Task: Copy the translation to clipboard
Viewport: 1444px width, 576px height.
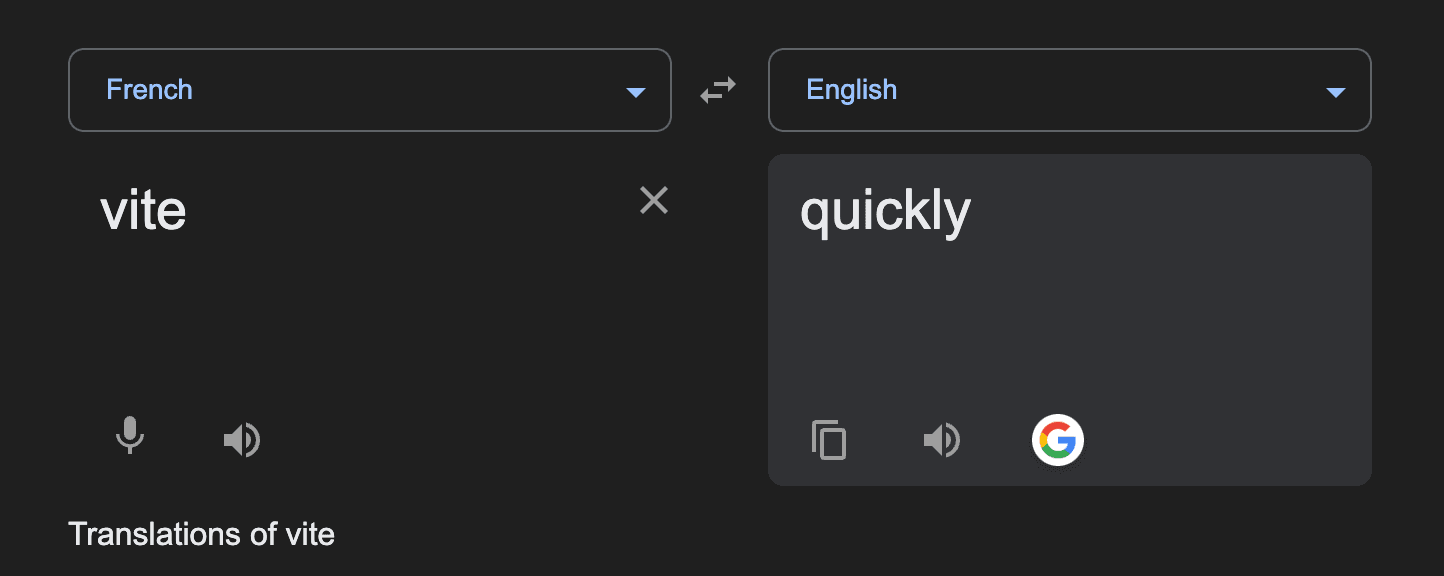Action: [x=830, y=439]
